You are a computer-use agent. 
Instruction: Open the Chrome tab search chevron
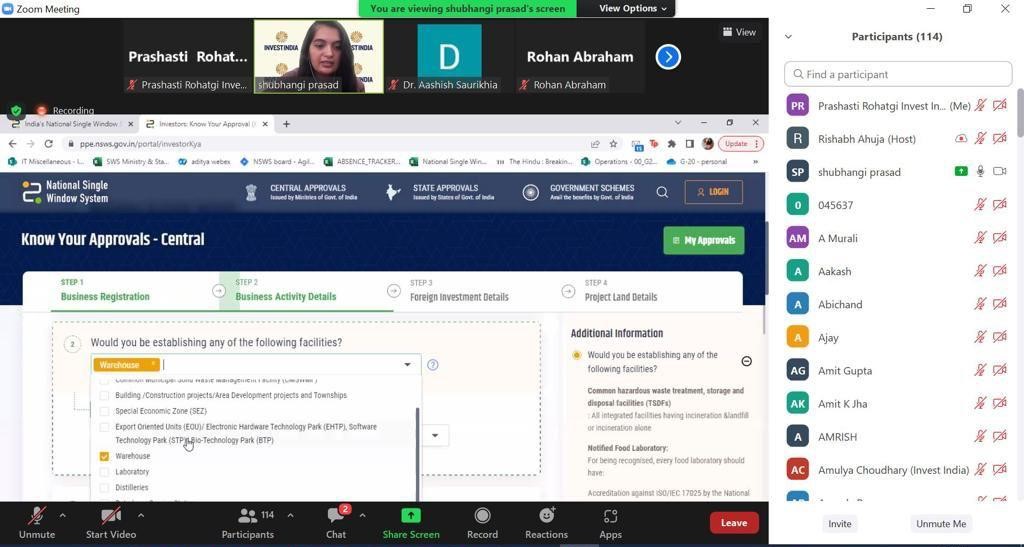[677, 123]
